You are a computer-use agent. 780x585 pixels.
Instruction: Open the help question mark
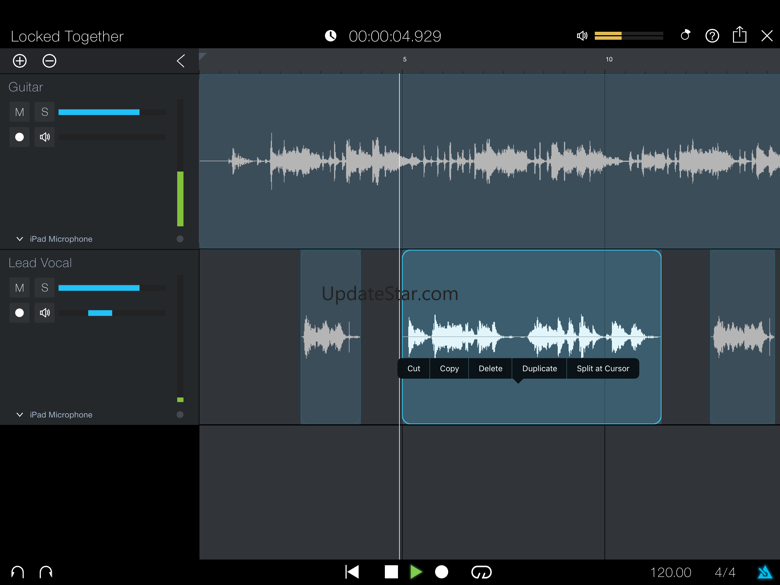click(712, 36)
